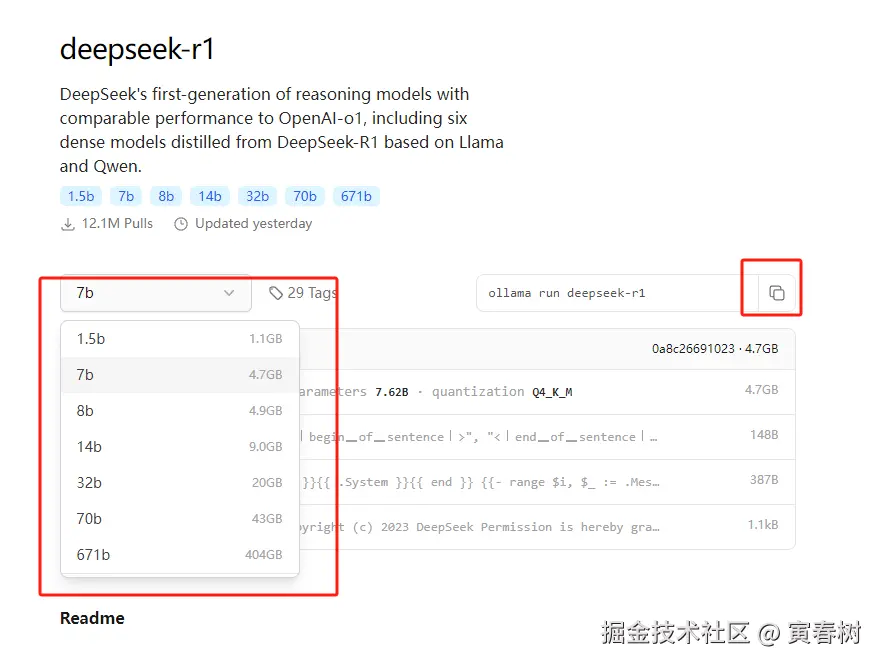Collapse the 7b model size dropdown
The height and width of the screenshot is (666, 881).
[x=156, y=293]
